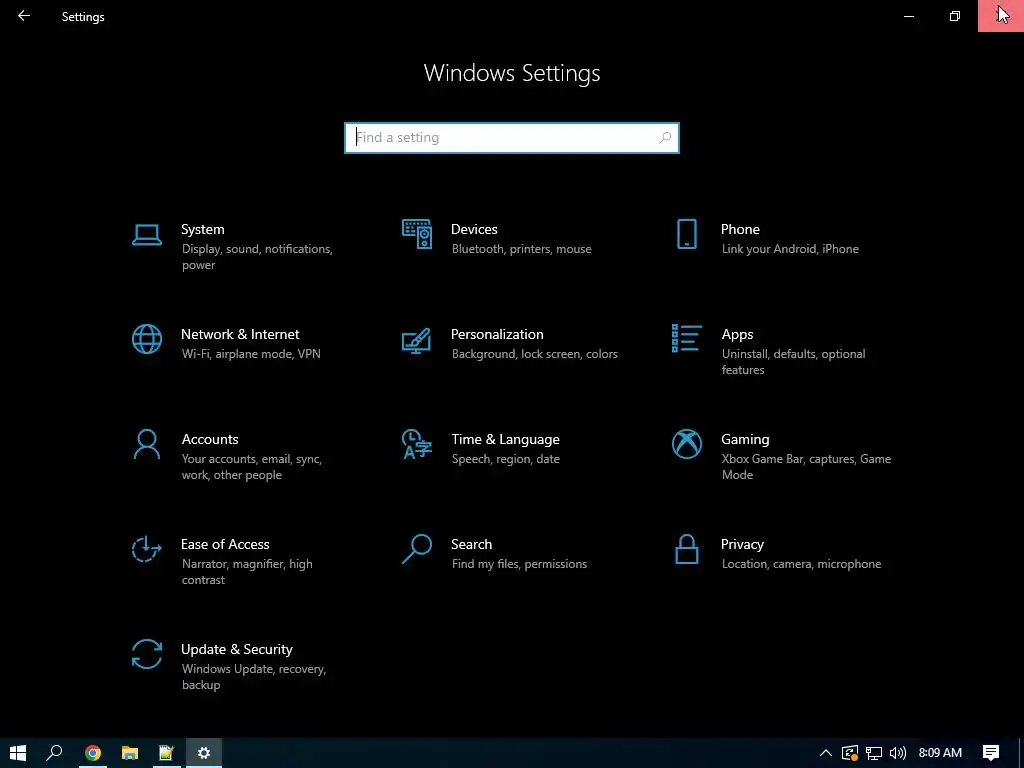Open Privacy settings title
1024x768 pixels.
(742, 544)
